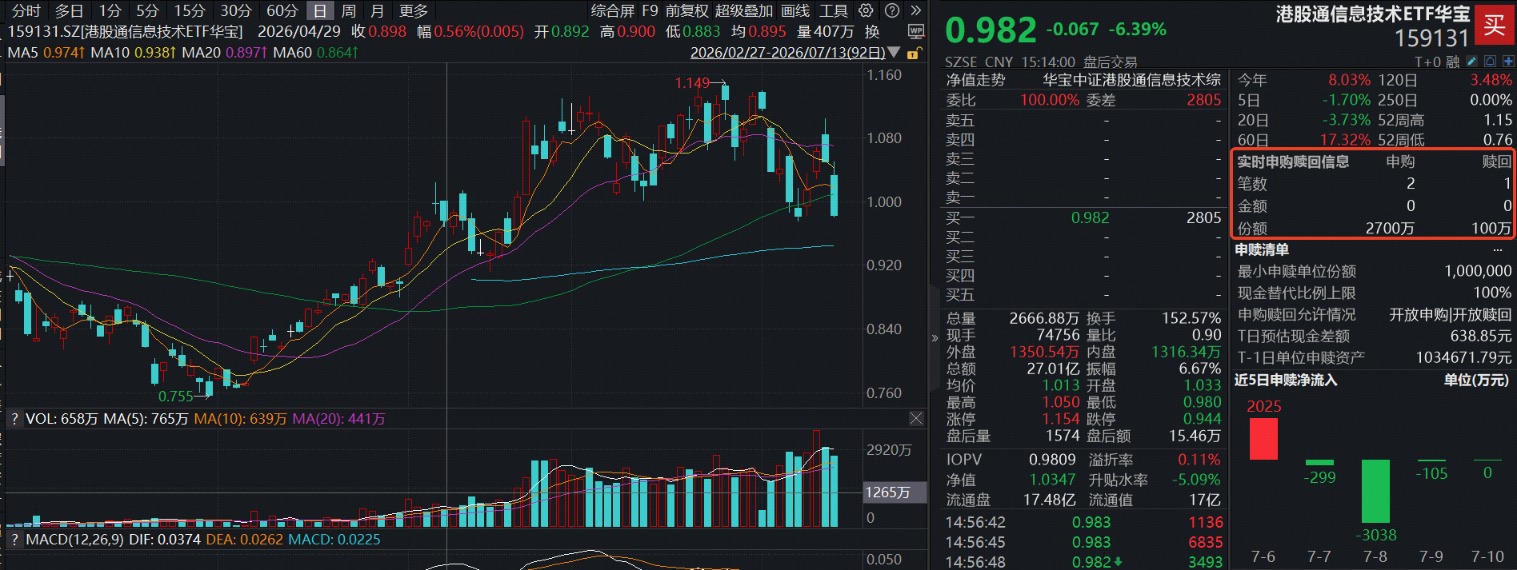
Task: Open the date range dropdown triangle
Action: (893, 52)
